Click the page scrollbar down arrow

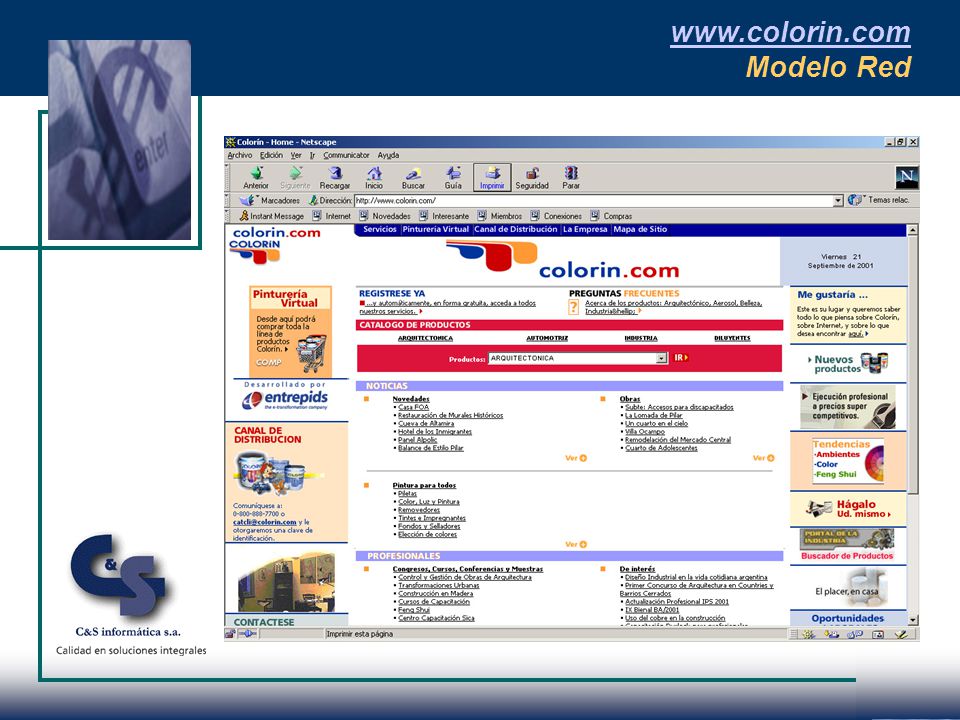coord(913,620)
